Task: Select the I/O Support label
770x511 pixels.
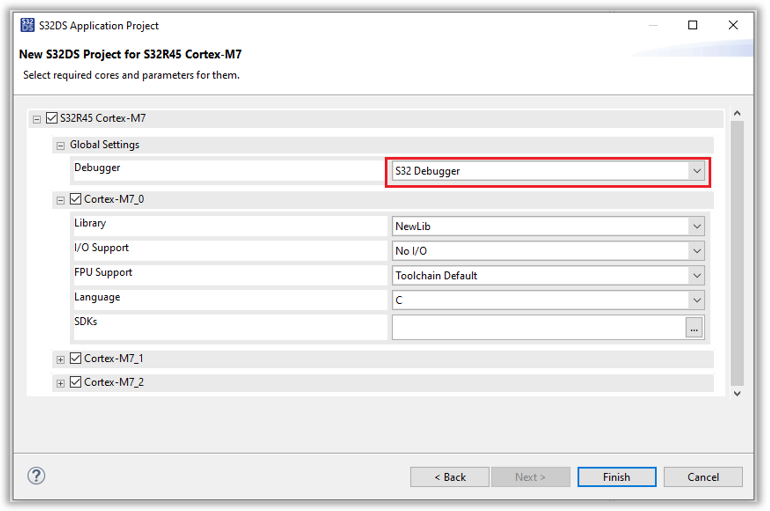Action: coord(101,247)
